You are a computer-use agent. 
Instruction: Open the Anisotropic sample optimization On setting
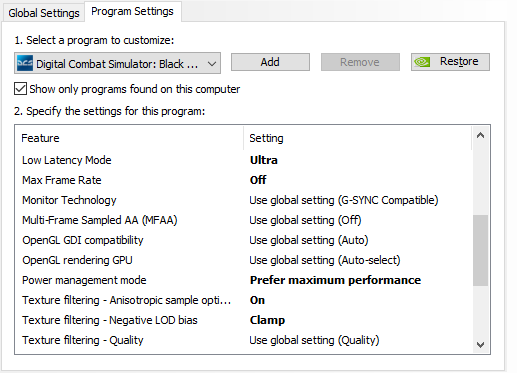pos(257,300)
